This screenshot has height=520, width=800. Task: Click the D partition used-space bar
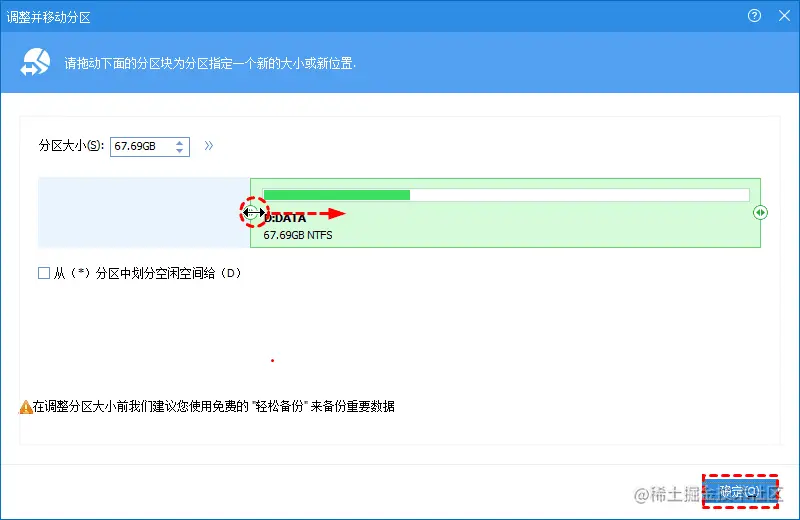(x=506, y=194)
